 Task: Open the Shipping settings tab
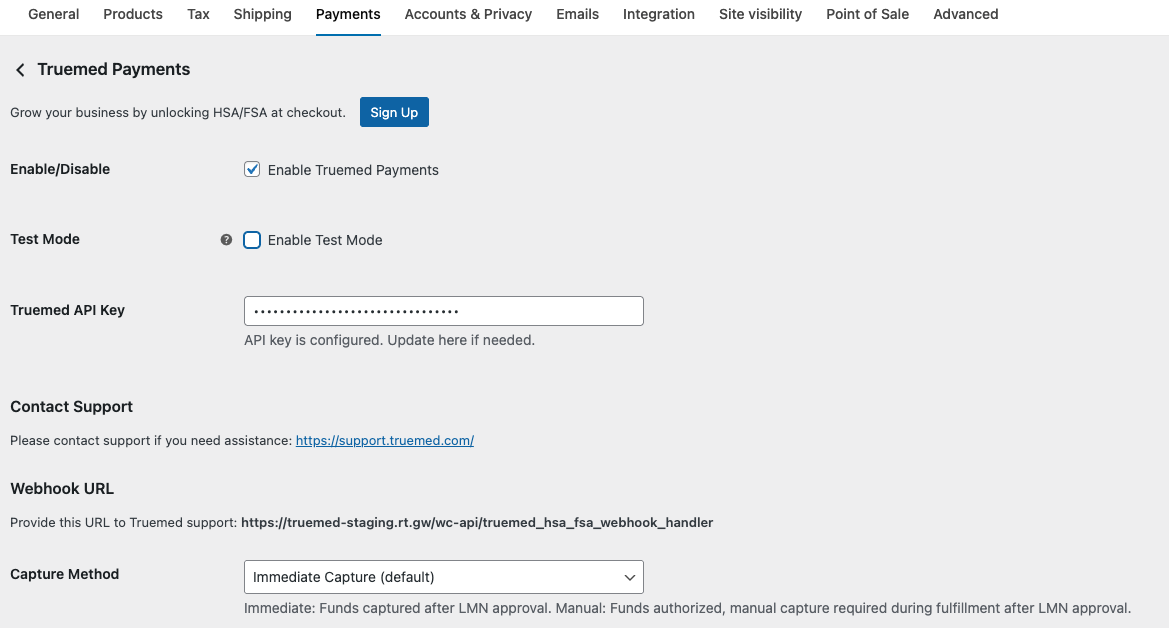coord(262,14)
